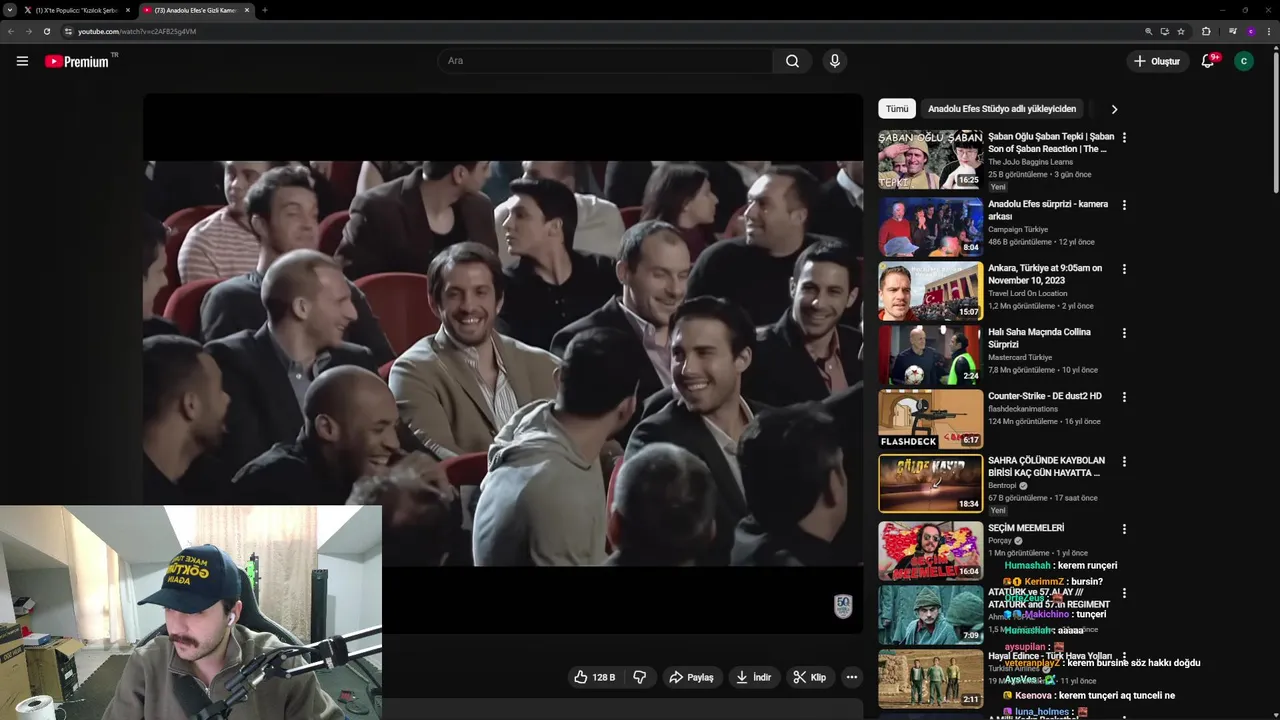Viewport: 1280px width, 720px height.
Task: Open the zoom magnifier in address bar
Action: pyautogui.click(x=1149, y=31)
